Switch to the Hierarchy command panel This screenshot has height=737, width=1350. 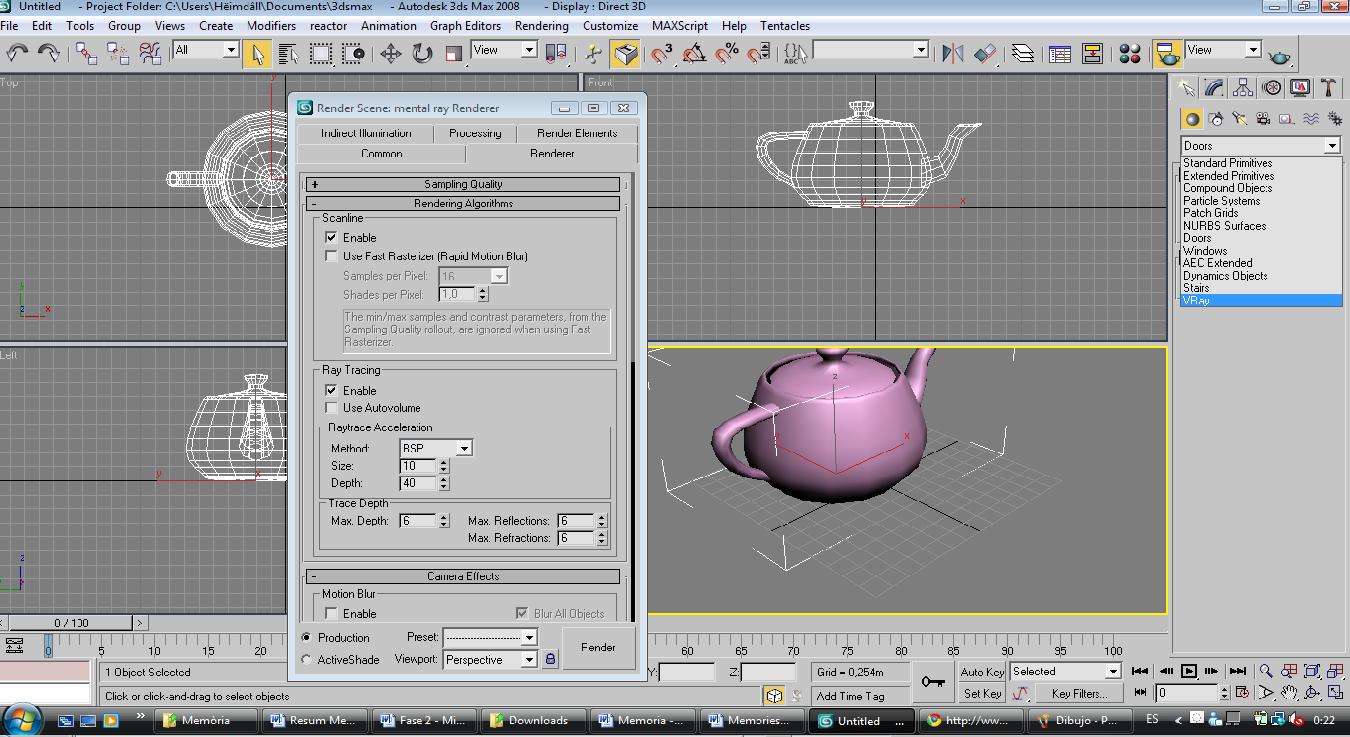pyautogui.click(x=1242, y=88)
